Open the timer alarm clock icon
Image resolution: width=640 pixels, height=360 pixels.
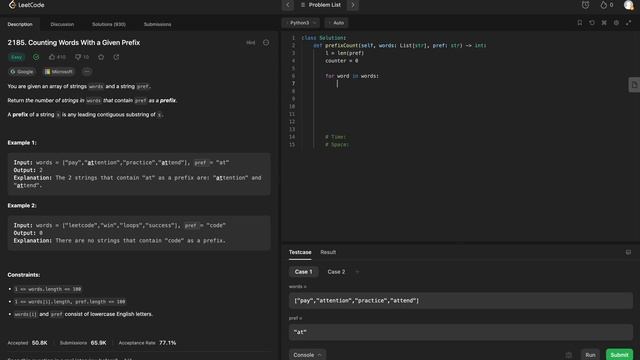pos(585,5)
